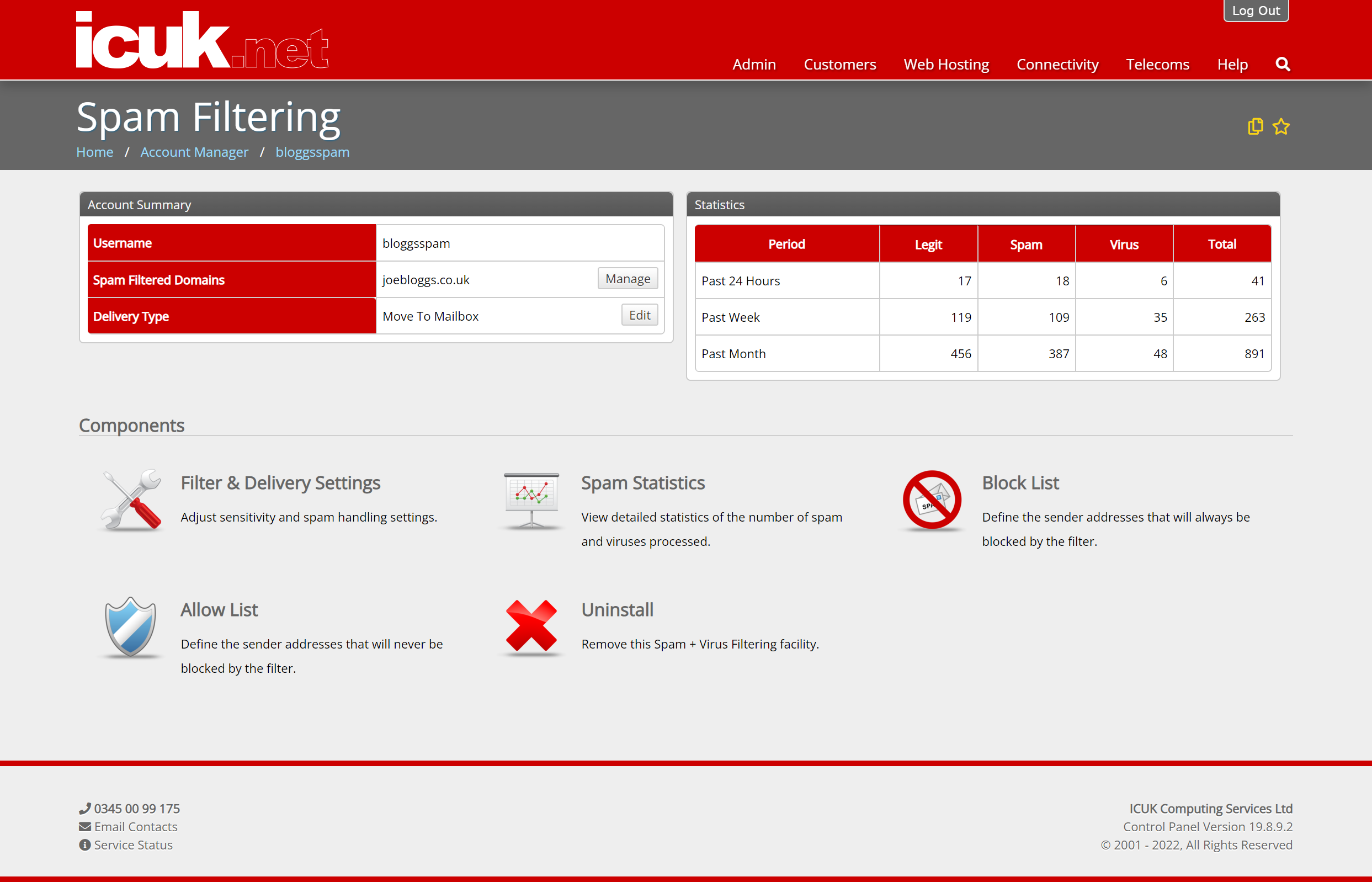This screenshot has width=1372, height=882.
Task: Open the Filter & Delivery Settings tools icon
Action: coord(131,500)
